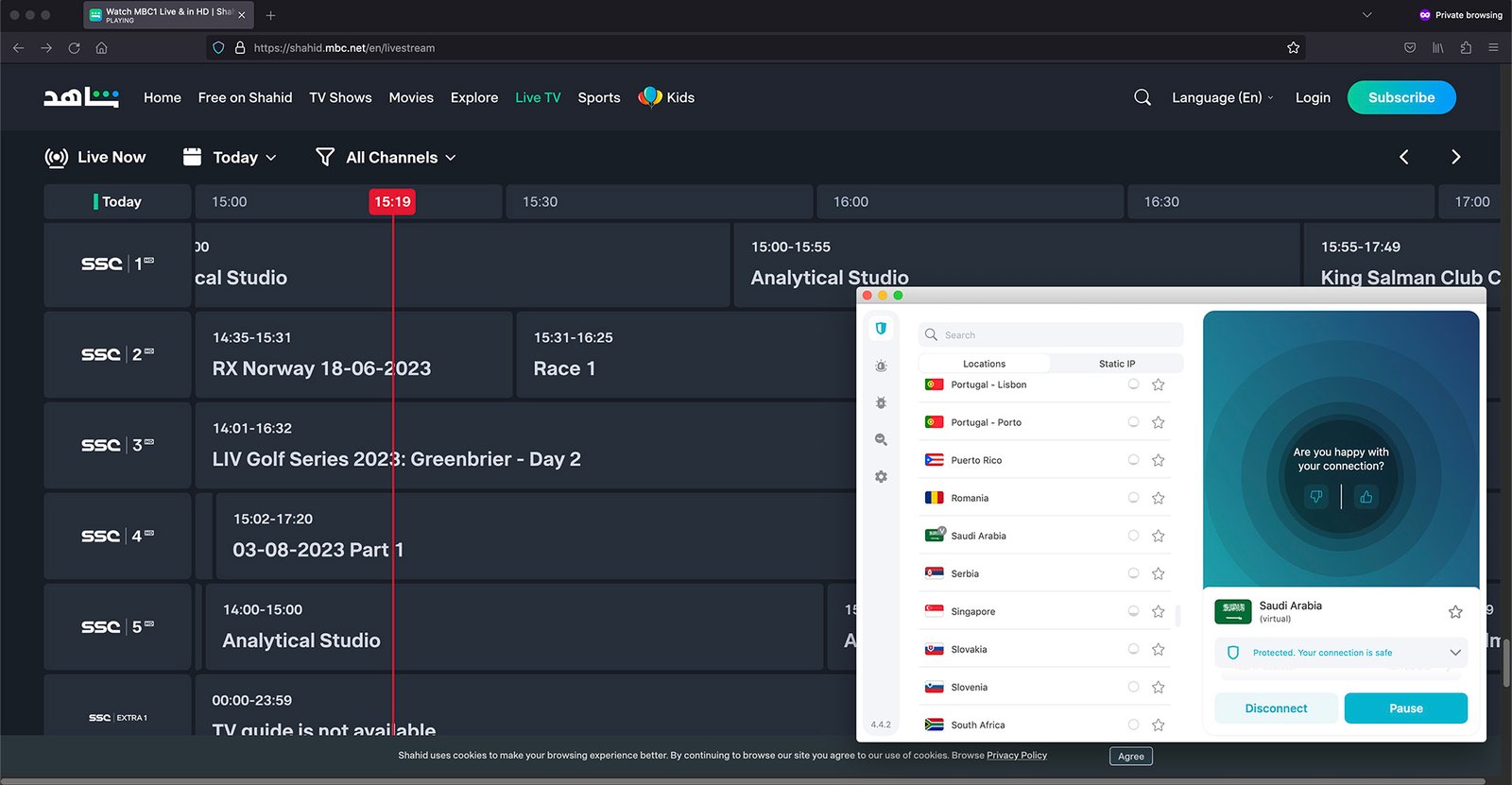Open browser extensions icon
Image resolution: width=1512 pixels, height=785 pixels.
pos(1466,47)
